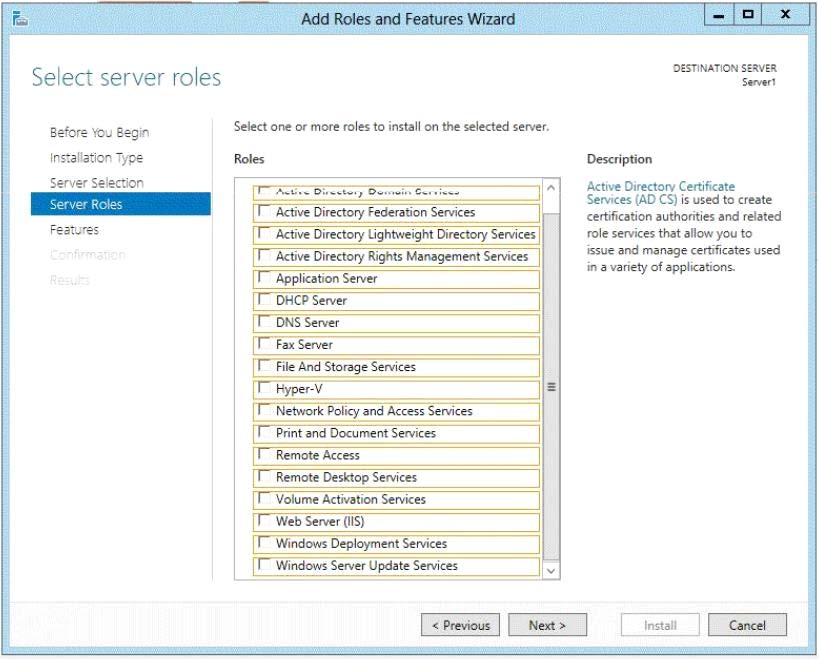Check Active Directory Federation Services checkbox
819x659 pixels.
pos(263,212)
